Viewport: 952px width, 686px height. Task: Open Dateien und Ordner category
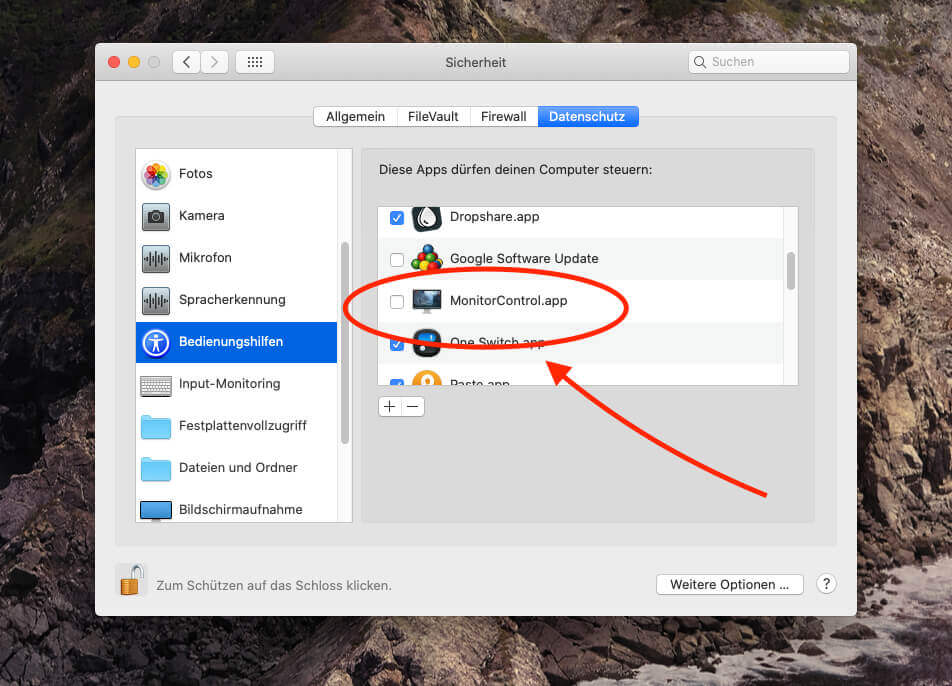click(x=237, y=468)
